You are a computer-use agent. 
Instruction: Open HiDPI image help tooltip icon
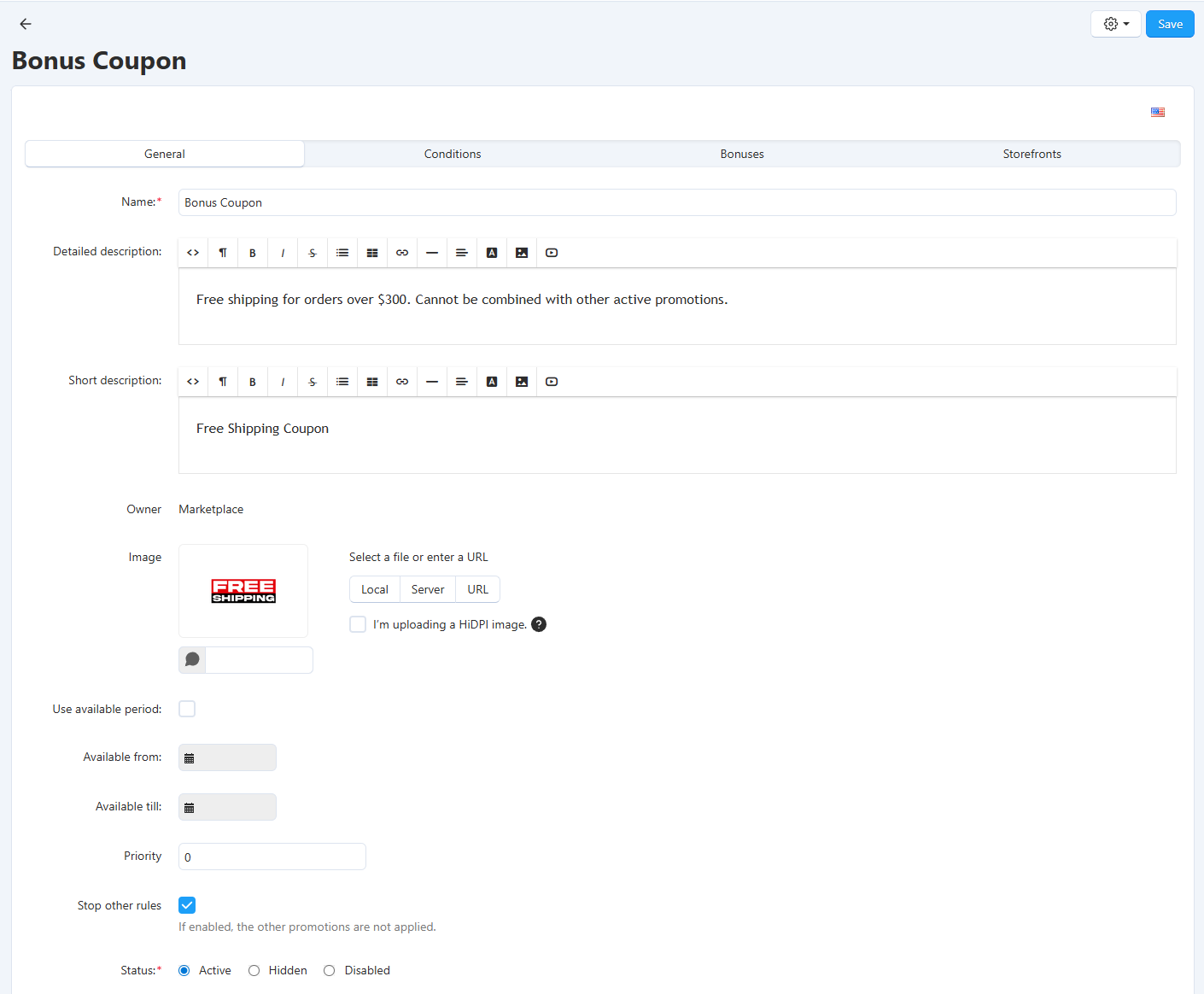pos(539,624)
